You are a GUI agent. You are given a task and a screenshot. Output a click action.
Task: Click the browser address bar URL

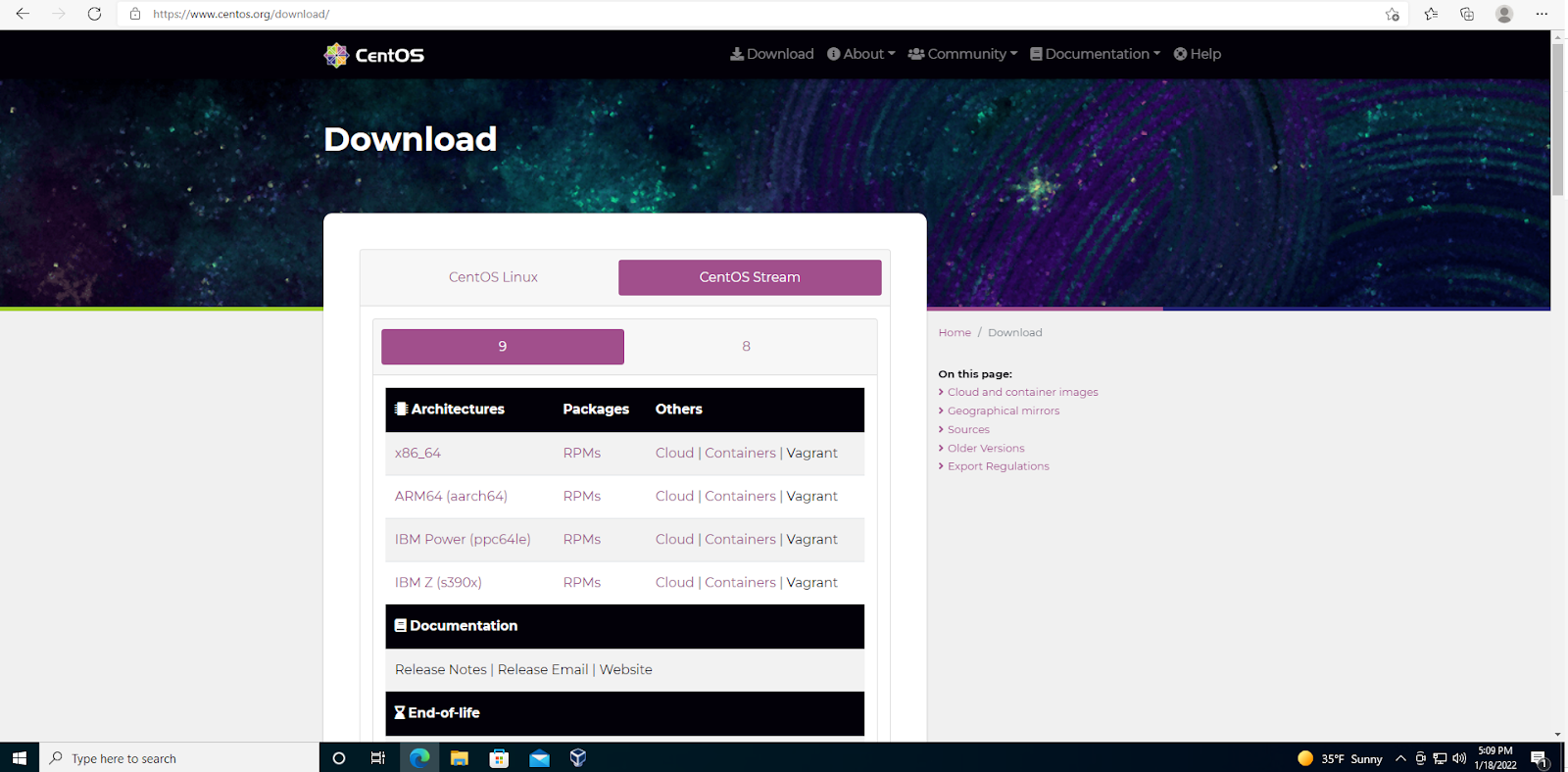pyautogui.click(x=241, y=14)
